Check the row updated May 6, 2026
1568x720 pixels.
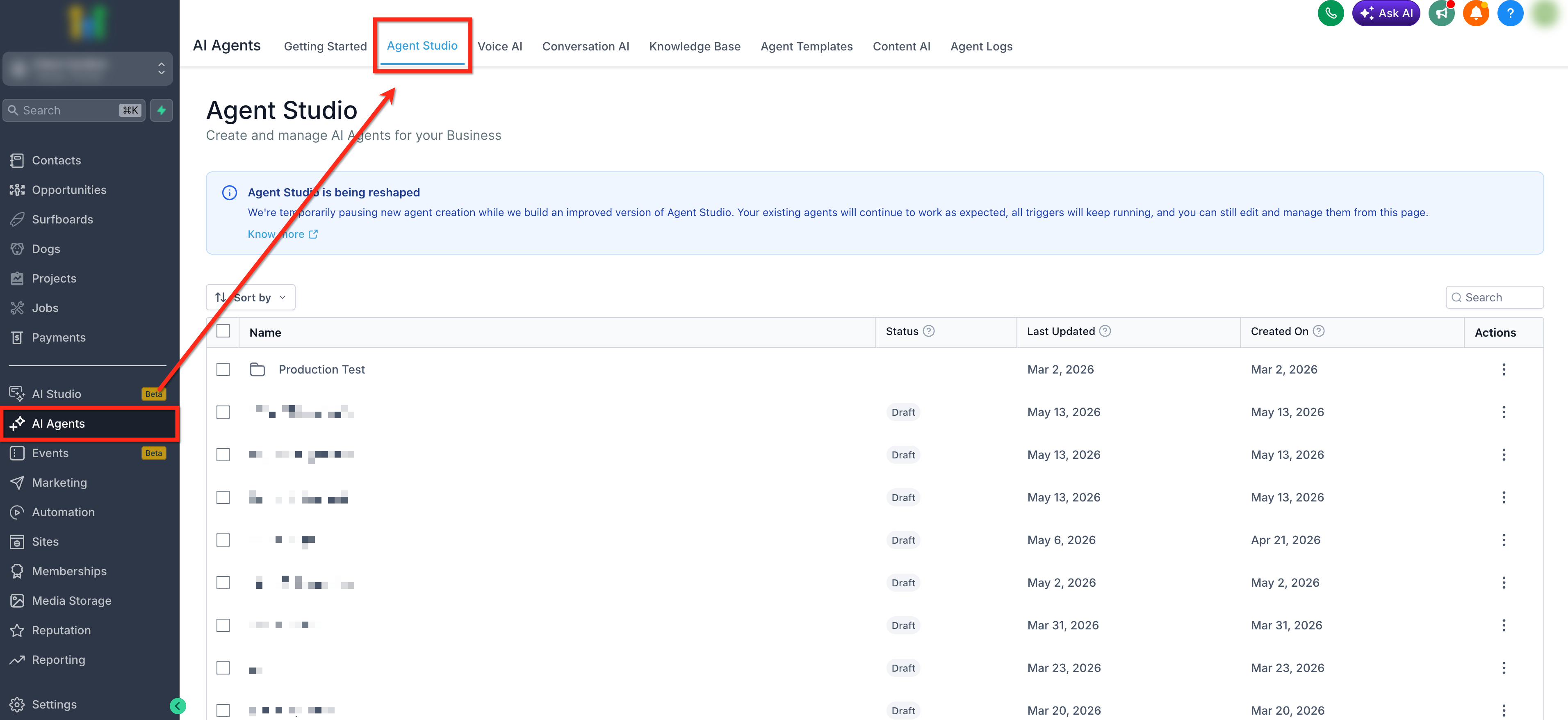point(223,540)
